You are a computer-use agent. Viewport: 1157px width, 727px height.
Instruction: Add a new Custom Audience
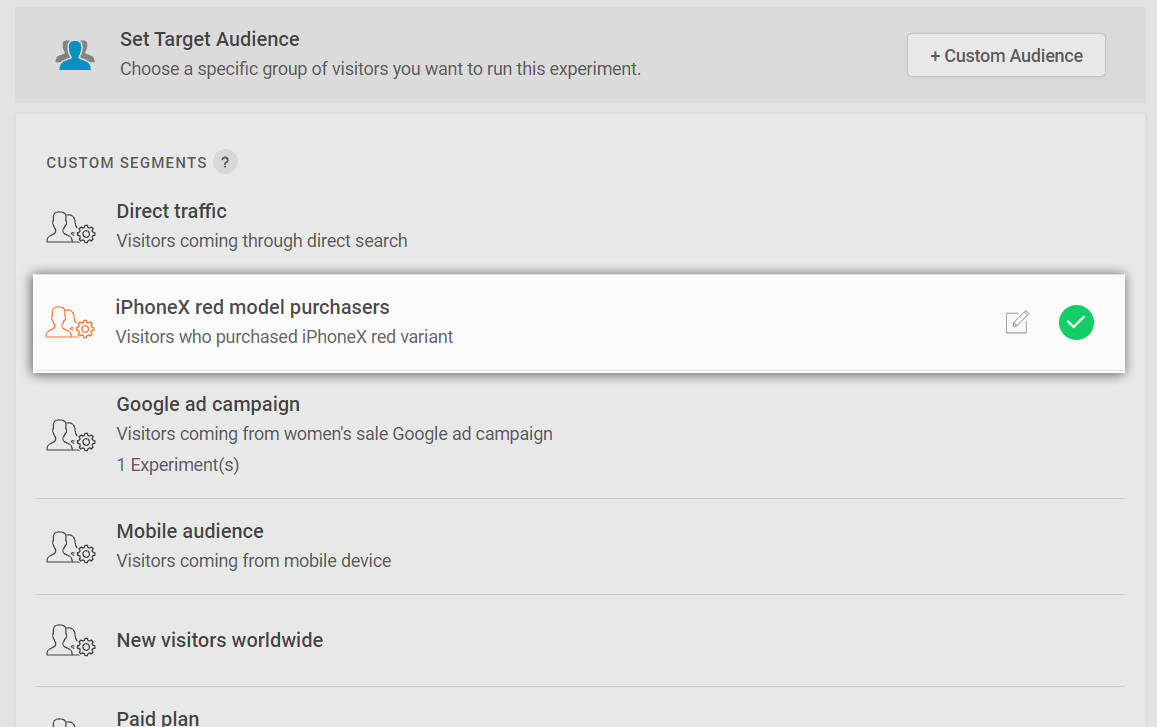point(1006,56)
